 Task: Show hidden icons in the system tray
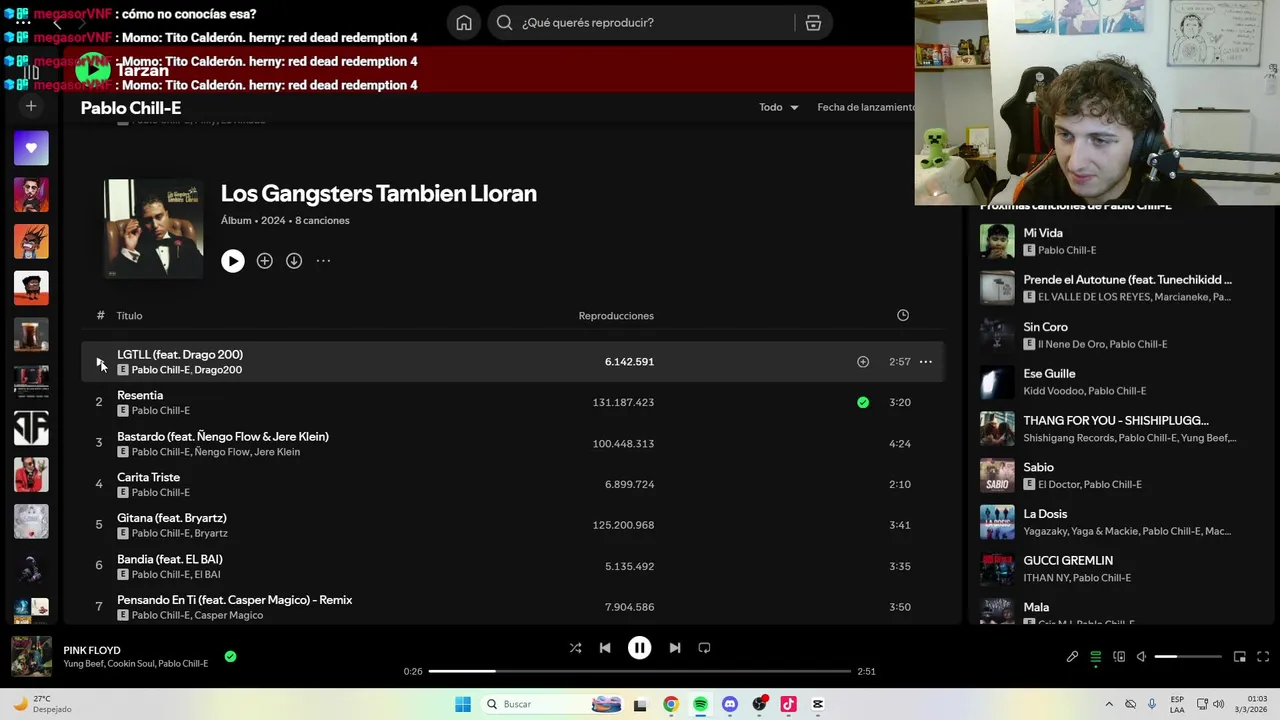[x=1108, y=704]
